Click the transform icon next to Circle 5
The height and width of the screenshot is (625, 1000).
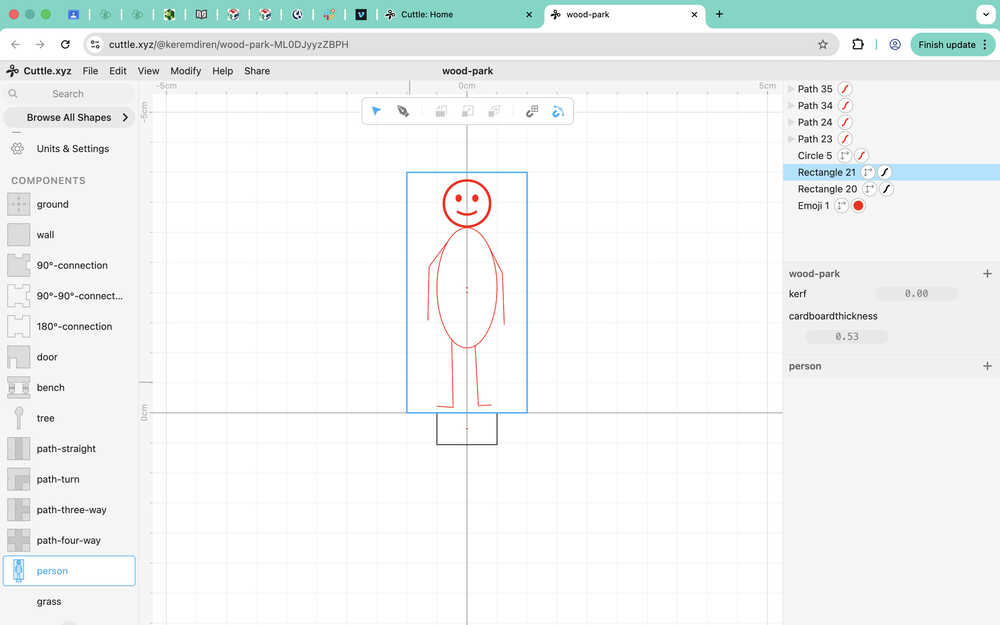pos(845,156)
